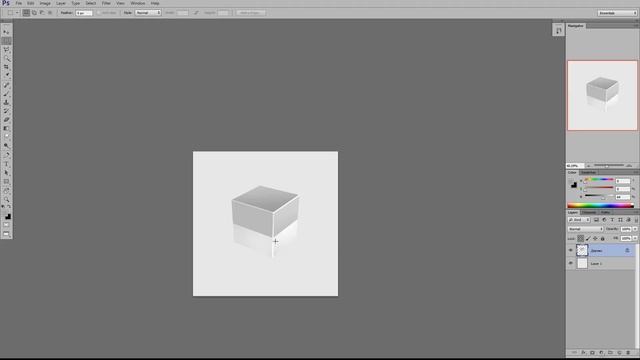
Task: Switch to the Channels tab
Action: [589, 212]
